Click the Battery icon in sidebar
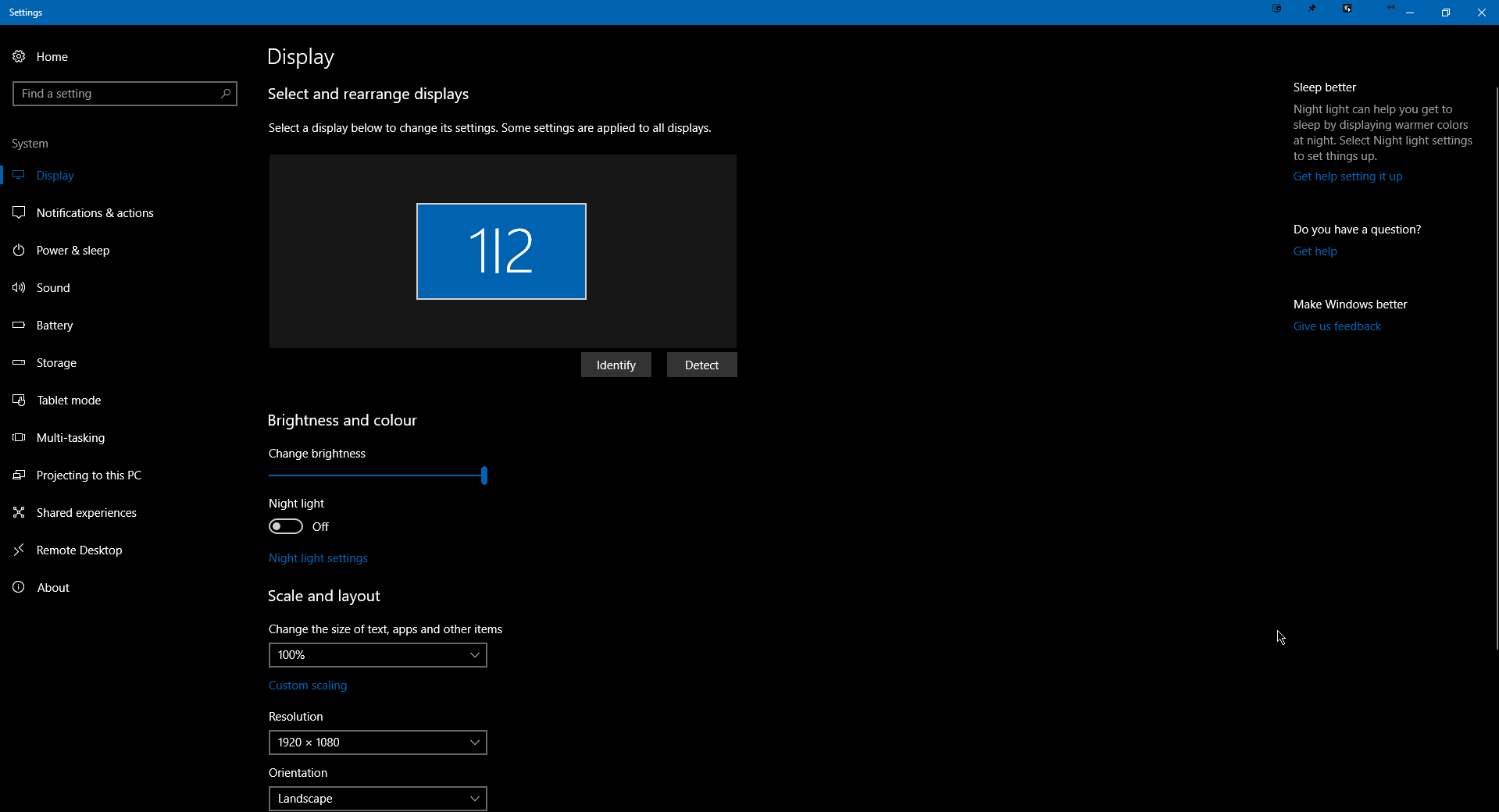This screenshot has width=1499, height=812. (x=19, y=325)
